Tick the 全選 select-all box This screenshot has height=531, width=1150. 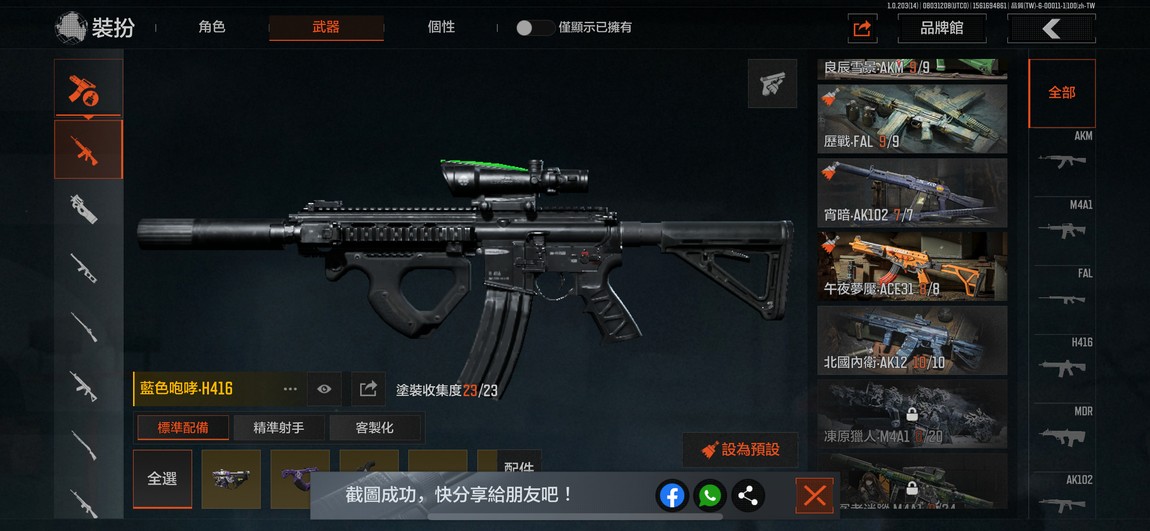(x=162, y=479)
